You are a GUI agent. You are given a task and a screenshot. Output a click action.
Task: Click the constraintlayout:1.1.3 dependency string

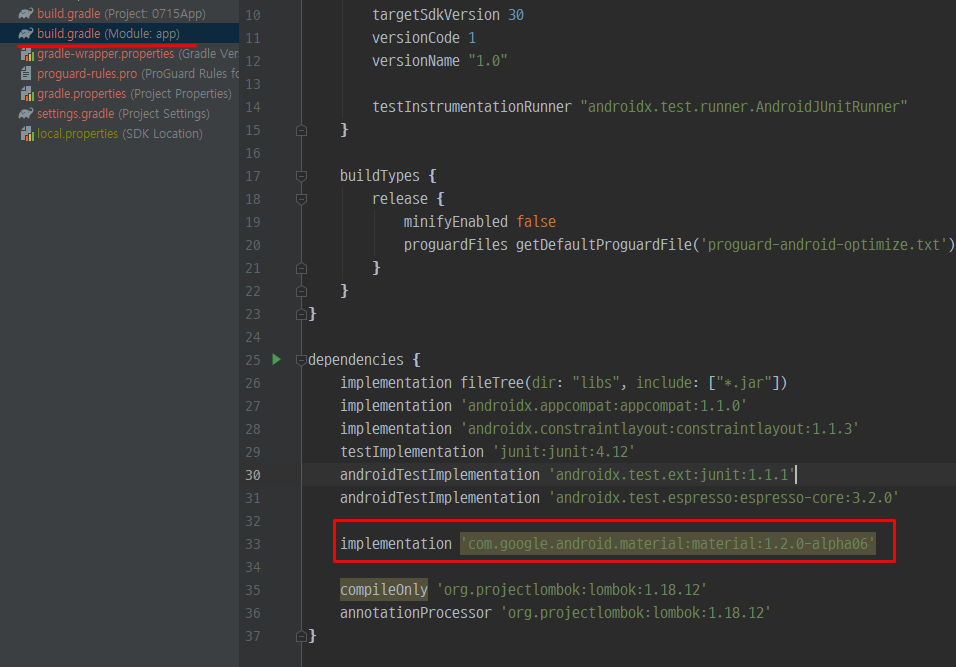coord(660,429)
